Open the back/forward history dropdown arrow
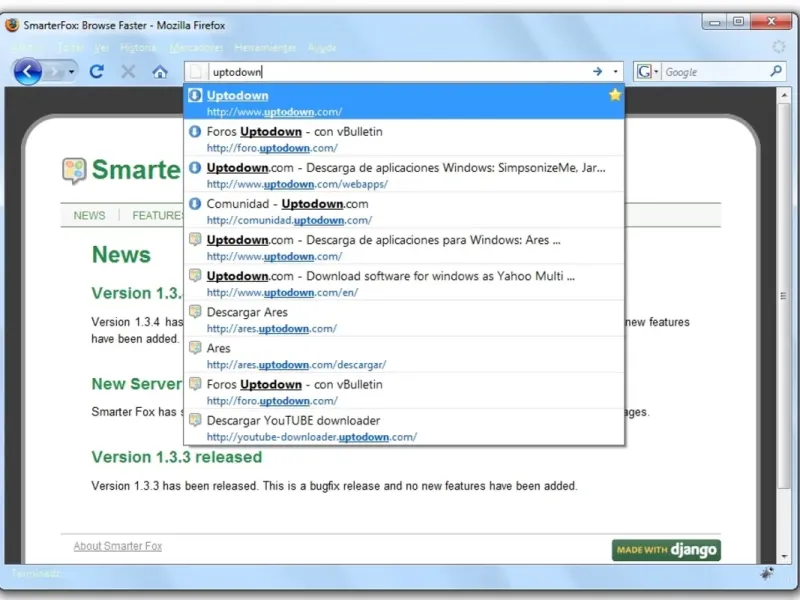The width and height of the screenshot is (800, 600). coord(71,72)
